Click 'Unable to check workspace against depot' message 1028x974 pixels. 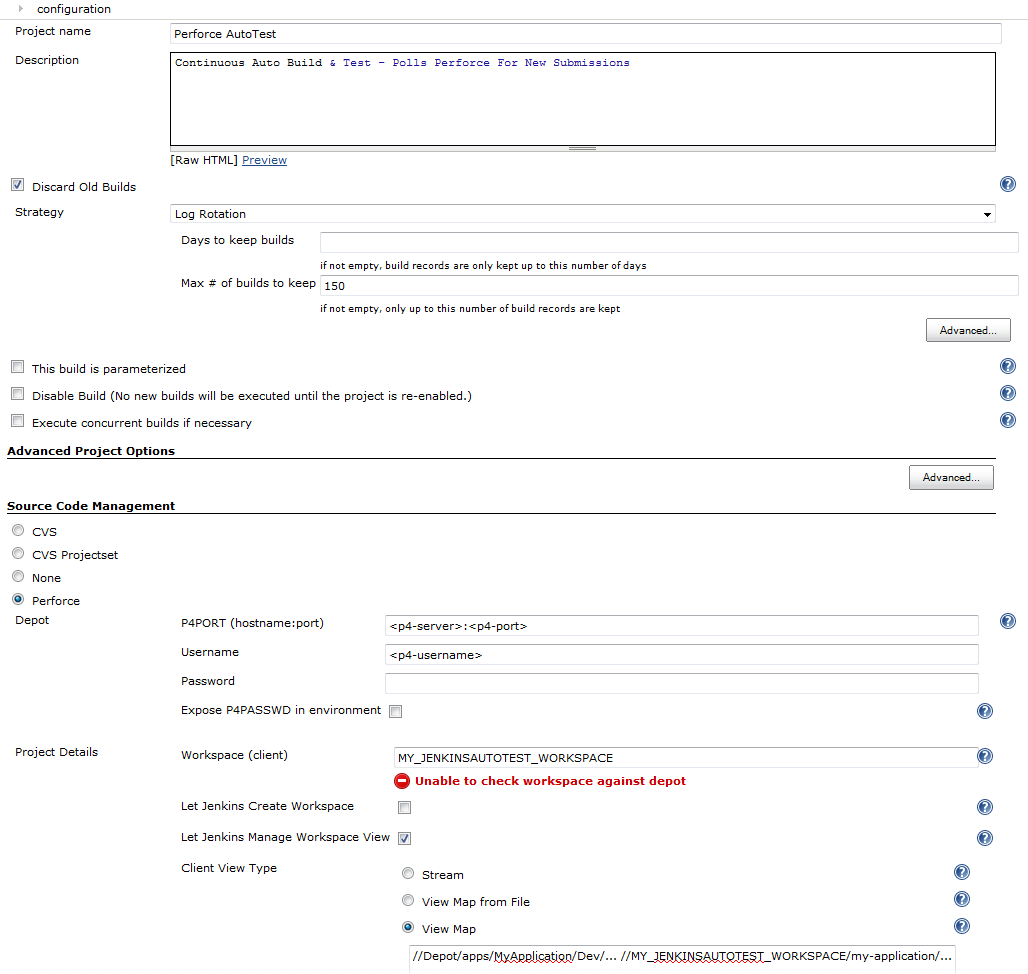click(x=550, y=781)
